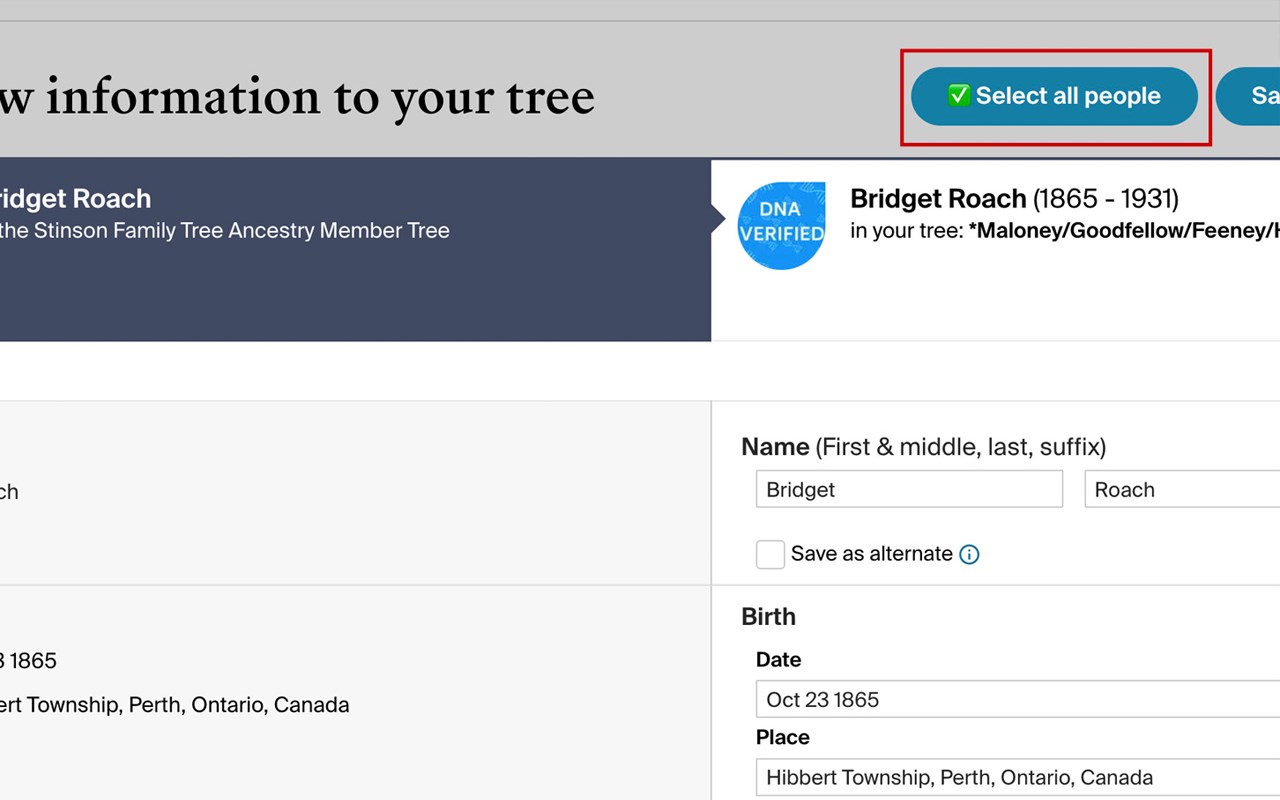Click the Select all people button
Screen dimensions: 1280x800
1054,96
